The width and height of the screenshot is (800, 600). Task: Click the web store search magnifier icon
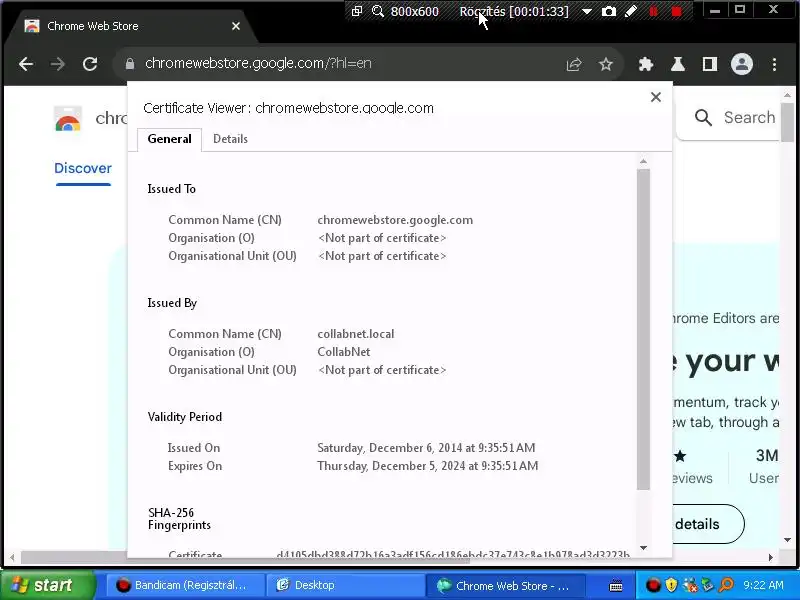pyautogui.click(x=703, y=118)
